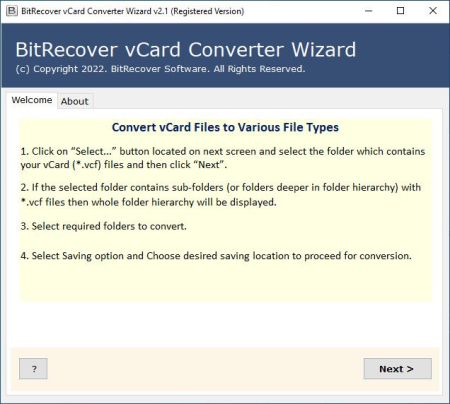Select the Welcome tab
The width and height of the screenshot is (450, 404).
32,100
